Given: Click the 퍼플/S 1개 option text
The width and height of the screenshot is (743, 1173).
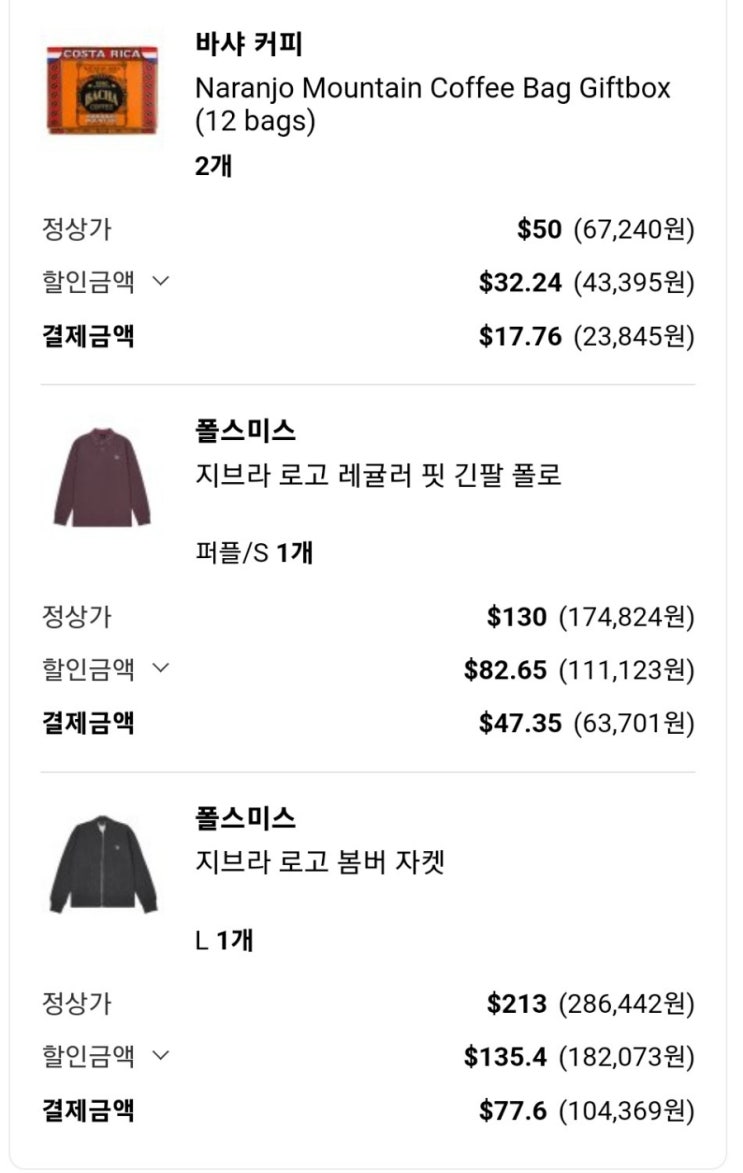Looking at the screenshot, I should [254, 552].
